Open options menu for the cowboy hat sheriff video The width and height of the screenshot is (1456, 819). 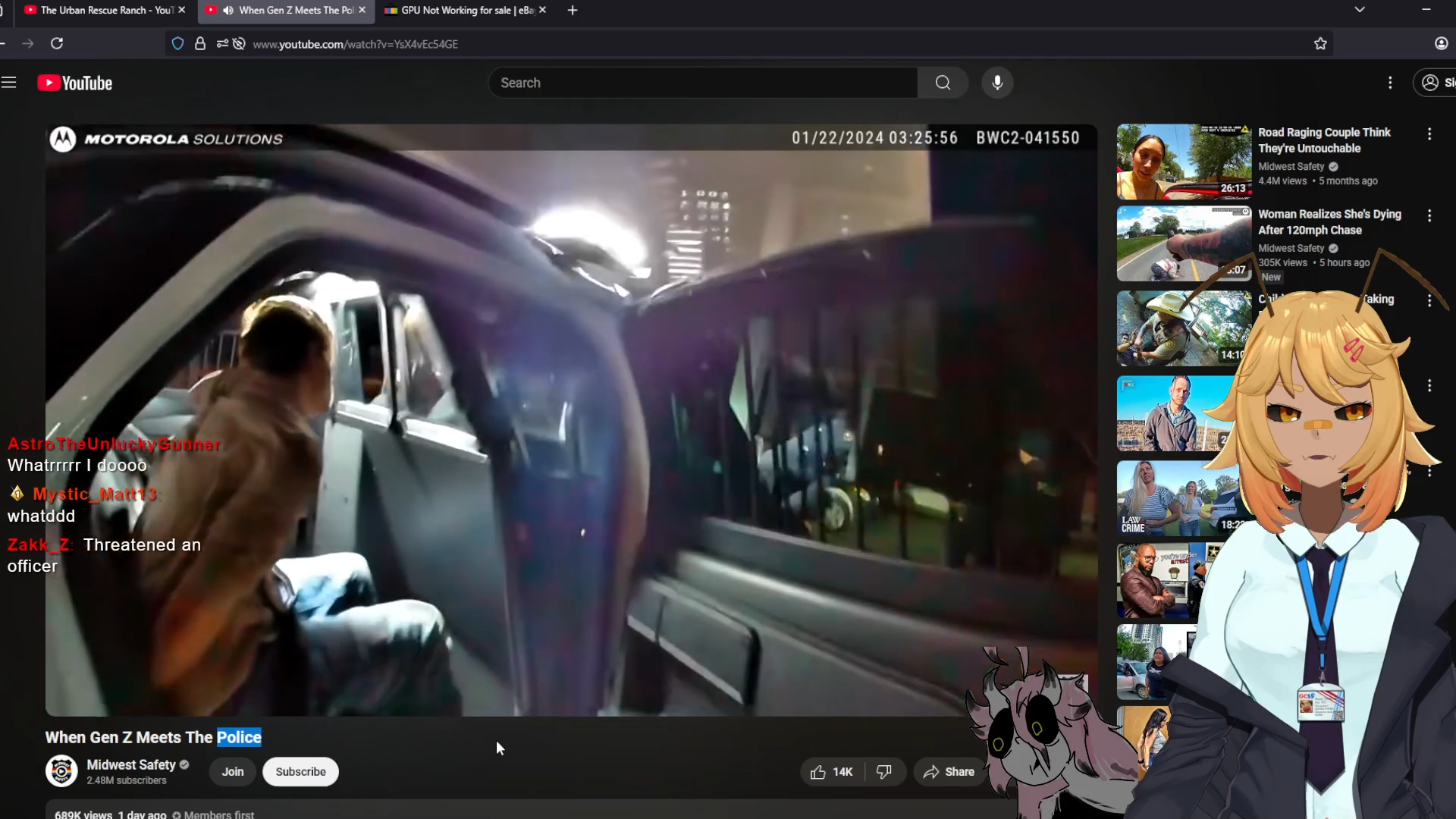1429,301
